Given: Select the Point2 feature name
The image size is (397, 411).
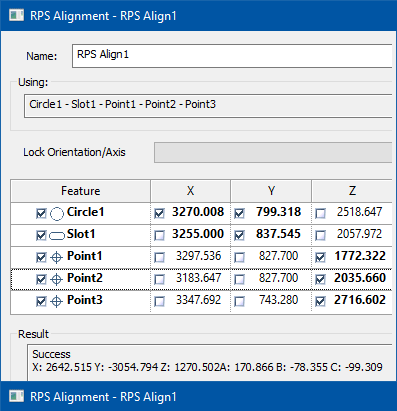Looking at the screenshot, I should coord(85,278).
